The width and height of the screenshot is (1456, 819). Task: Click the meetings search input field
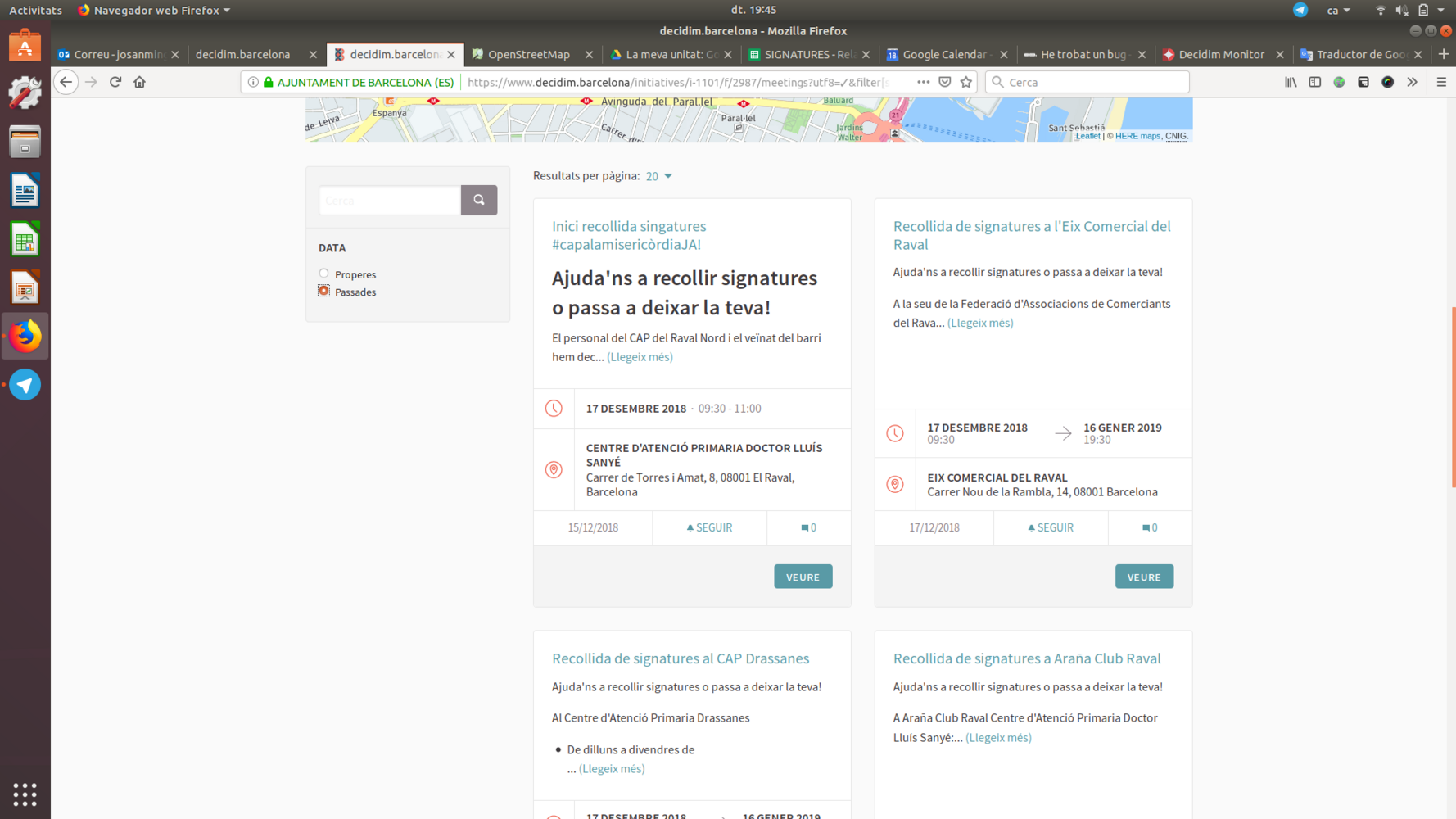click(390, 200)
